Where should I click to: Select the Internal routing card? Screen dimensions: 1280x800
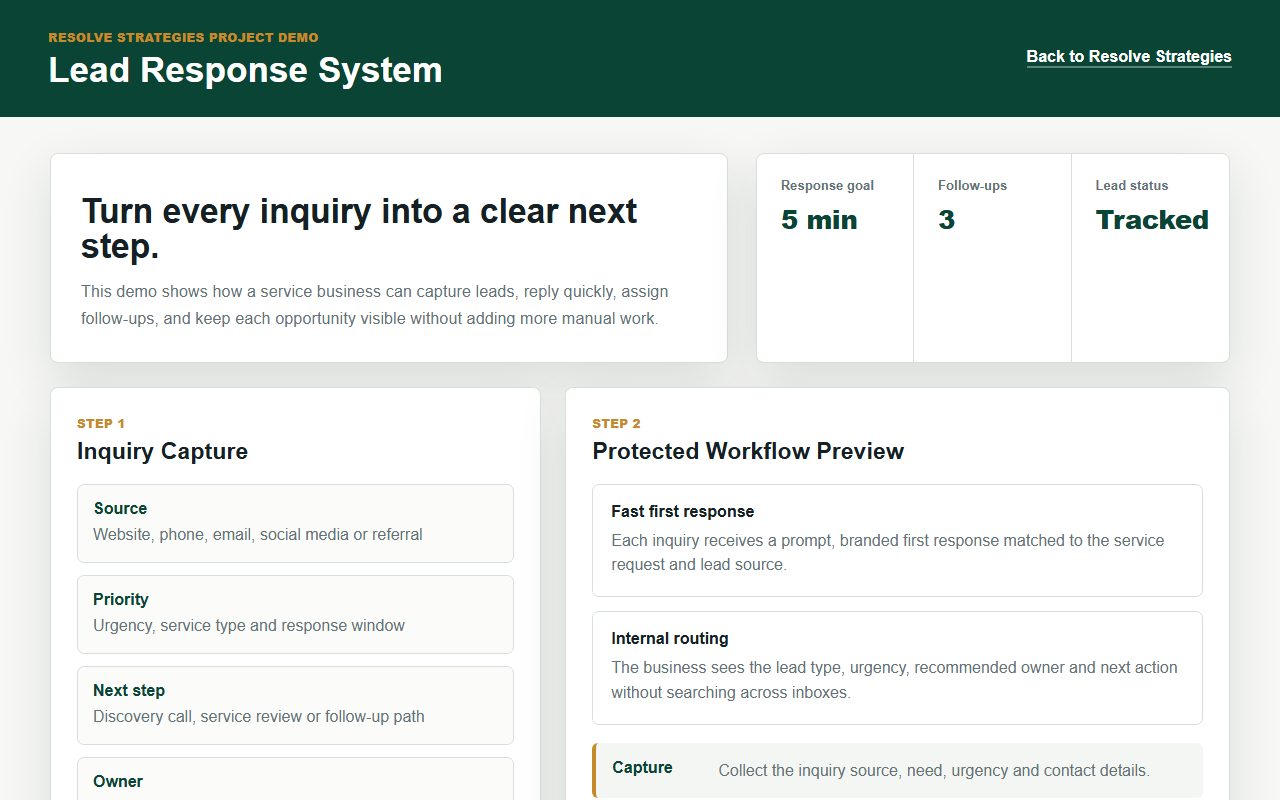pyautogui.click(x=897, y=667)
